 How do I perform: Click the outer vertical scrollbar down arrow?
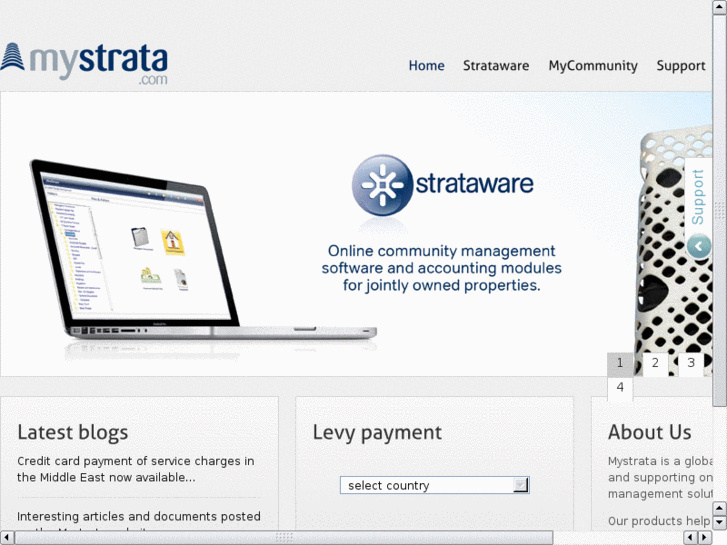click(720, 522)
